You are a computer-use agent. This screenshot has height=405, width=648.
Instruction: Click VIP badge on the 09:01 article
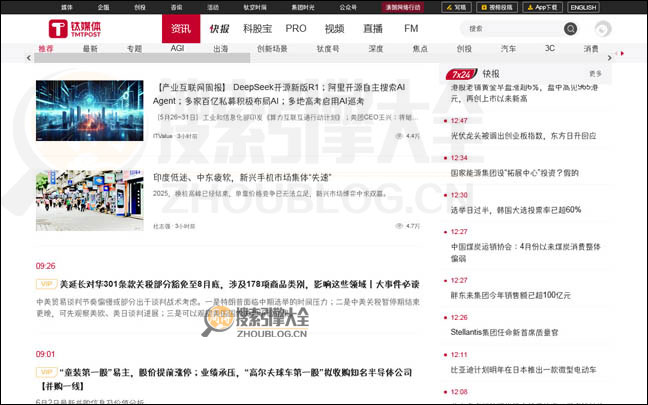tap(46, 372)
